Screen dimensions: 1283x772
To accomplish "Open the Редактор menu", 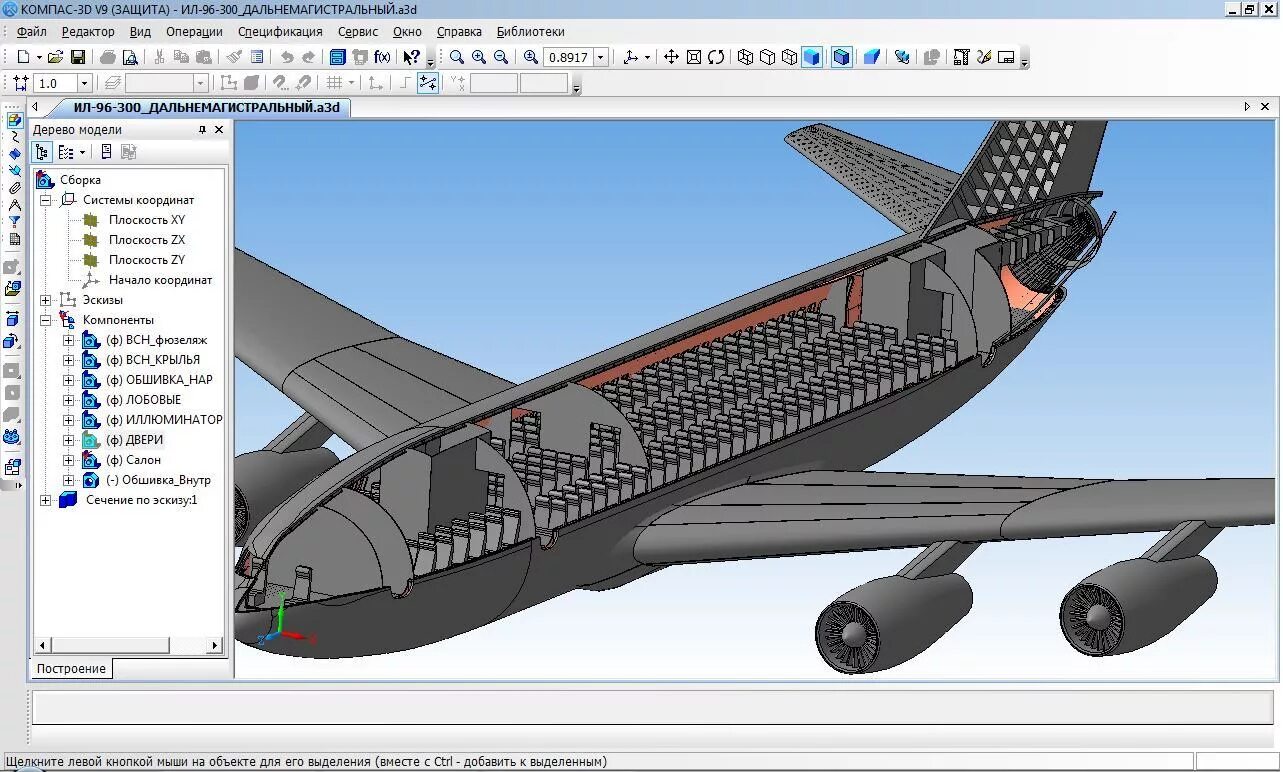I will (88, 31).
